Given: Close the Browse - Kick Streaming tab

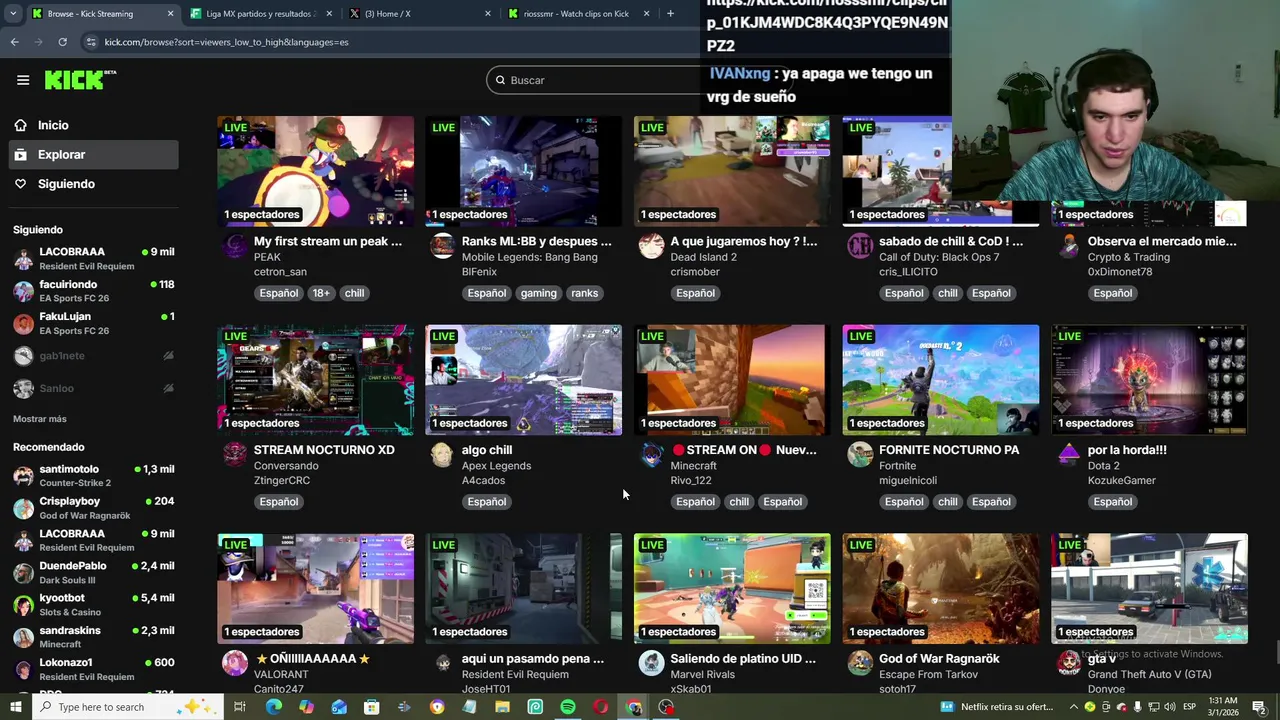Looking at the screenshot, I should [x=170, y=14].
